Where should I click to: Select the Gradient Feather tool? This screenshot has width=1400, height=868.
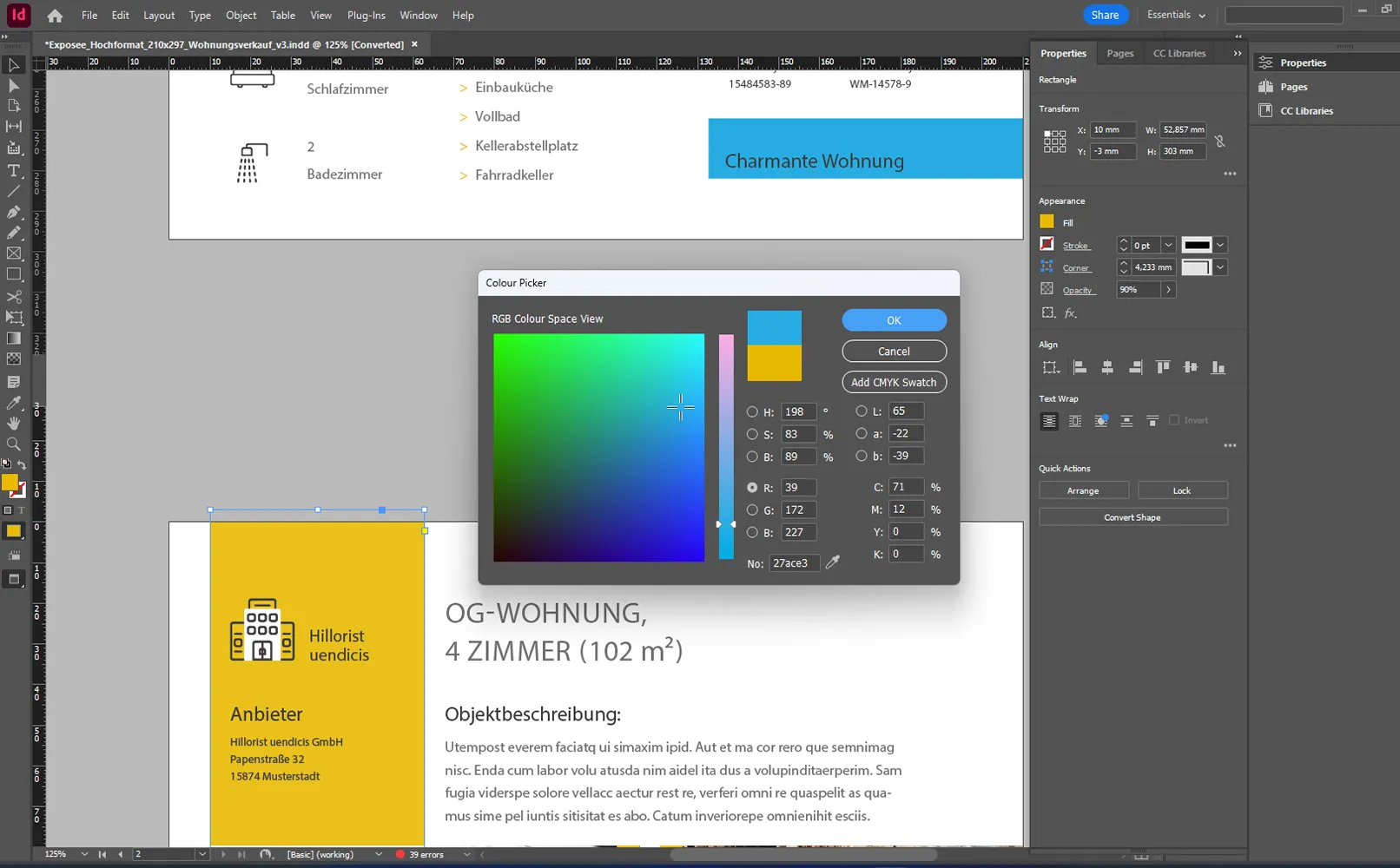coord(14,358)
